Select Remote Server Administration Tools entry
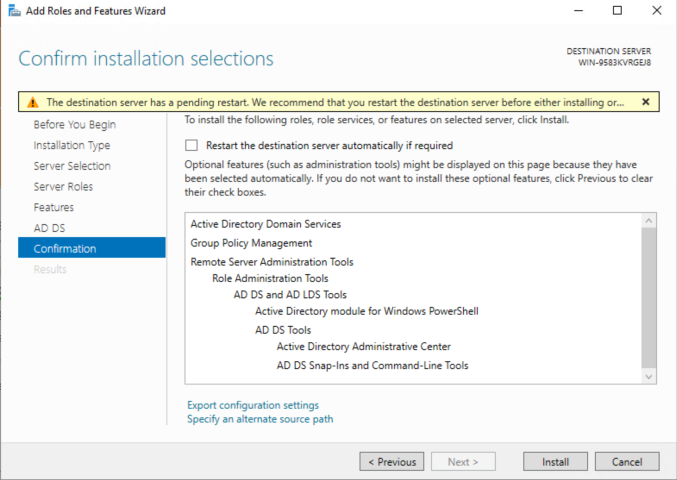The height and width of the screenshot is (480, 677). point(272,262)
